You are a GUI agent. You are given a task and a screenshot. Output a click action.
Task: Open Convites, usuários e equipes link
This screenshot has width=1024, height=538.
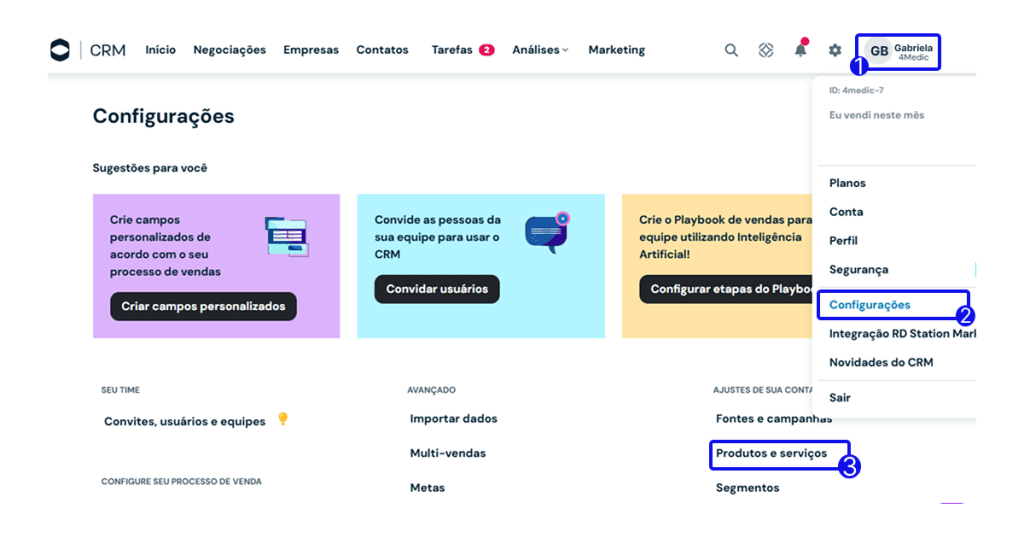(x=184, y=421)
